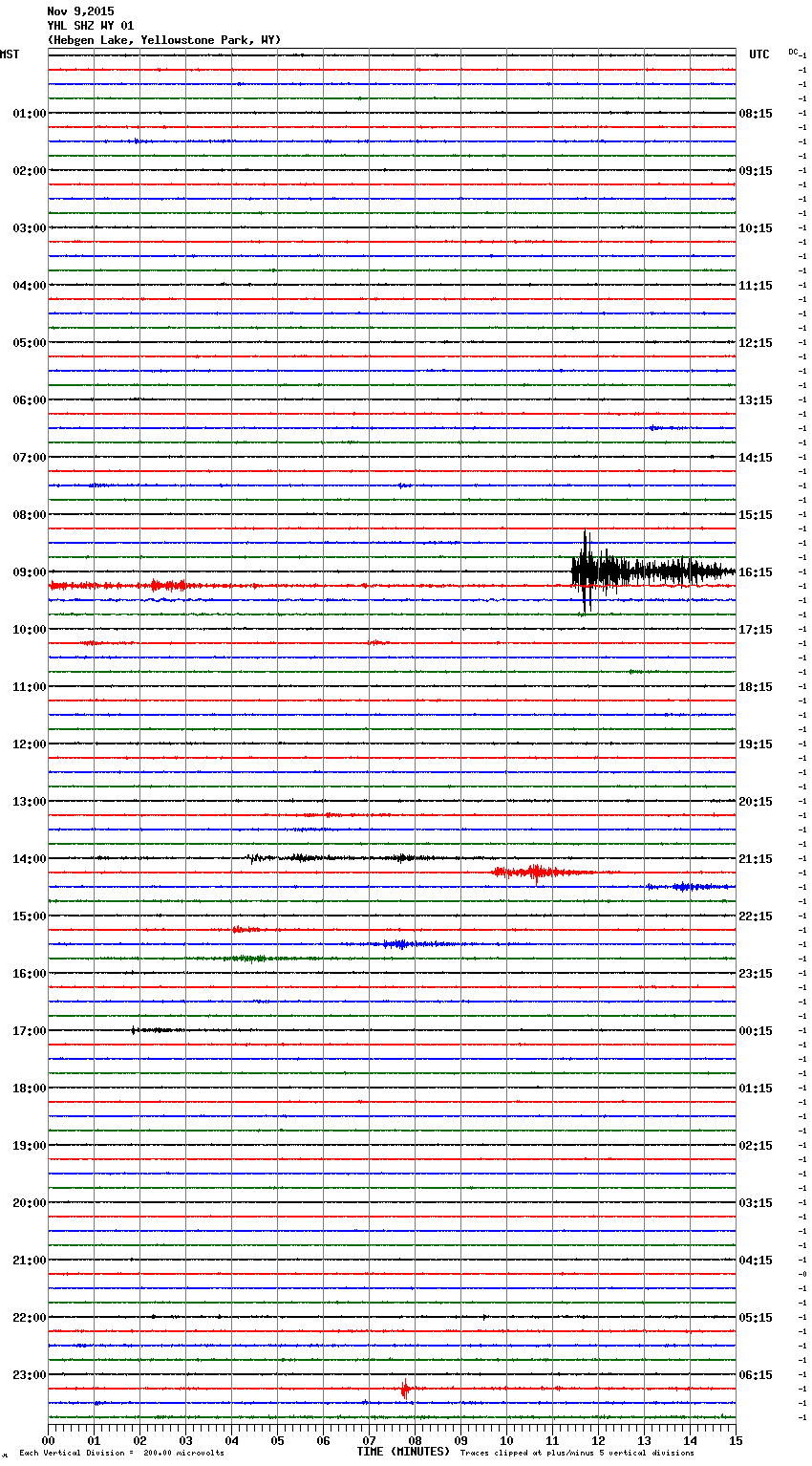Click the "03:00" MST time label
The height and width of the screenshot is (1466, 812).
click(x=30, y=228)
